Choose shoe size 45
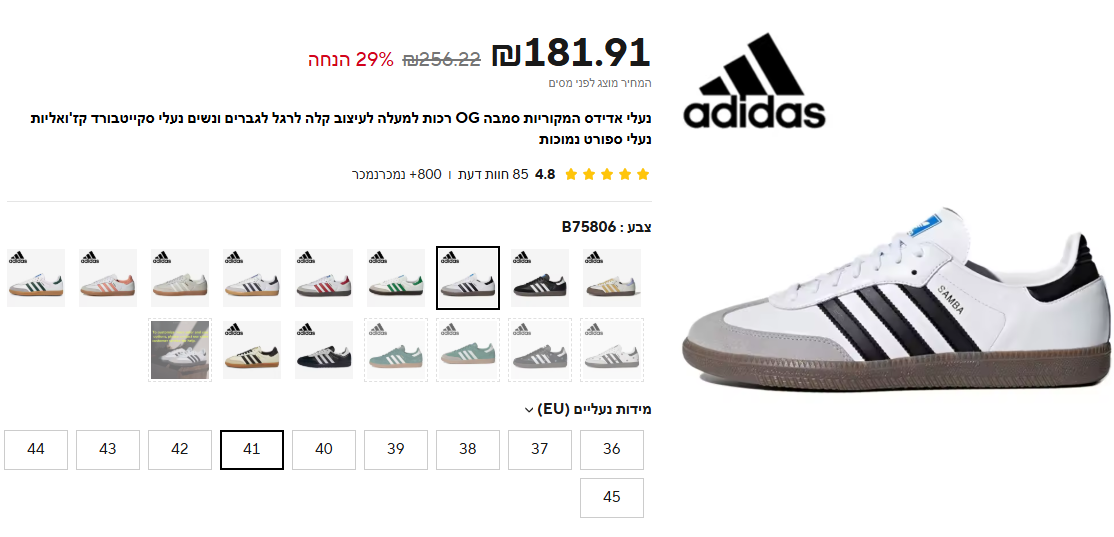The width and height of the screenshot is (1114, 537). (x=612, y=498)
